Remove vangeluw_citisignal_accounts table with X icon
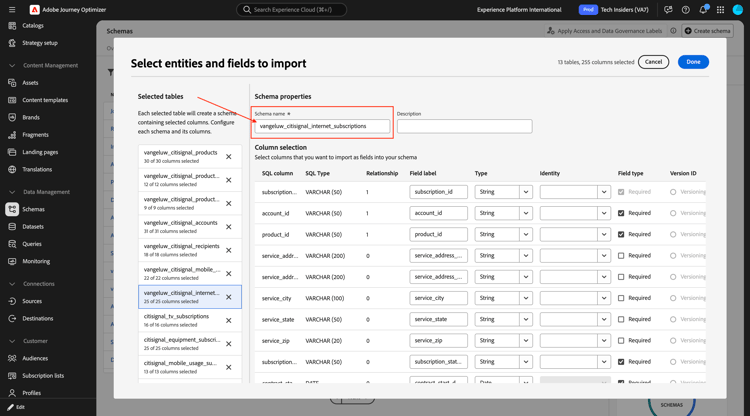Image resolution: width=750 pixels, height=416 pixels. tap(228, 227)
